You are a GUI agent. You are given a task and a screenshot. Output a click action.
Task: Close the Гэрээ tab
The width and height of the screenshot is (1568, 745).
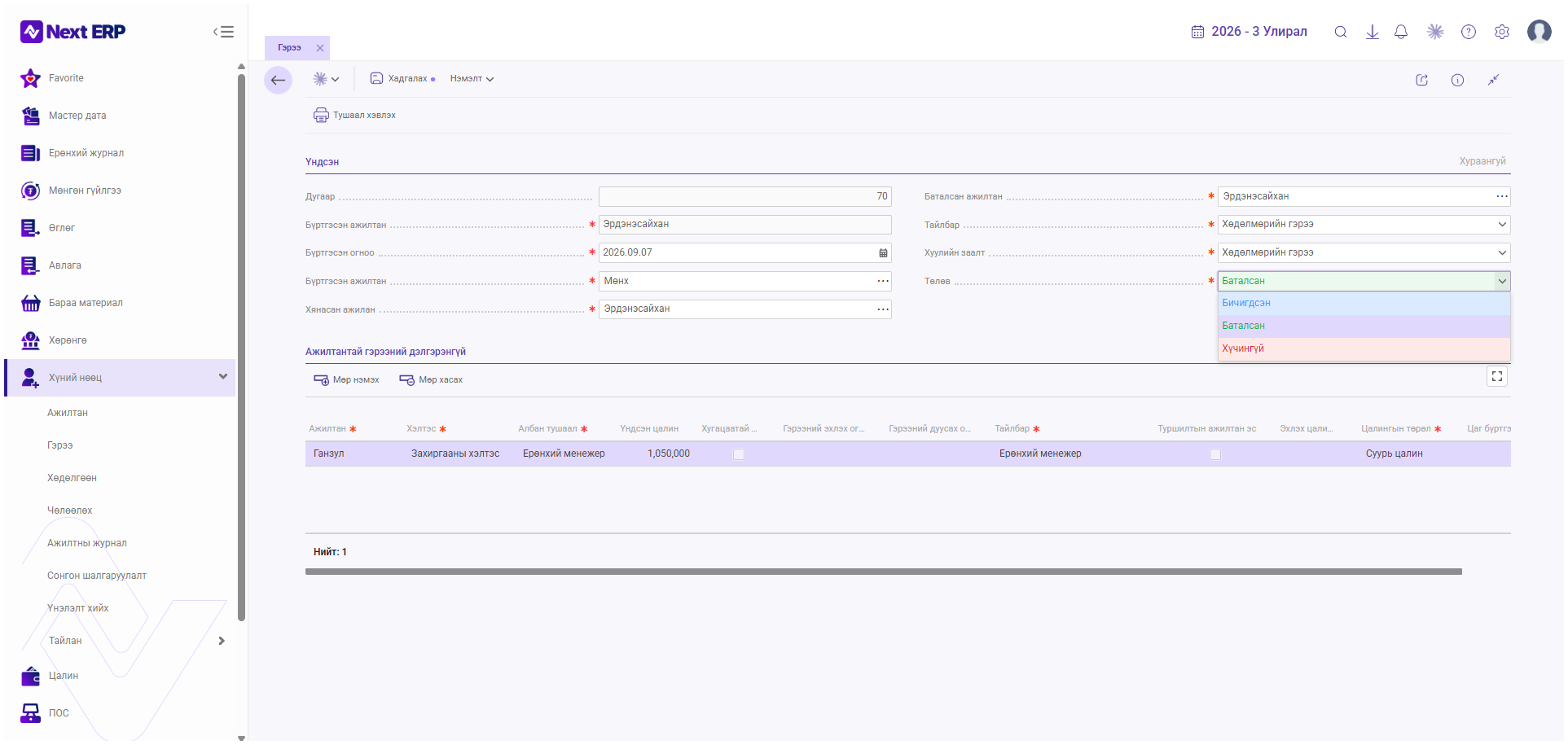(320, 48)
